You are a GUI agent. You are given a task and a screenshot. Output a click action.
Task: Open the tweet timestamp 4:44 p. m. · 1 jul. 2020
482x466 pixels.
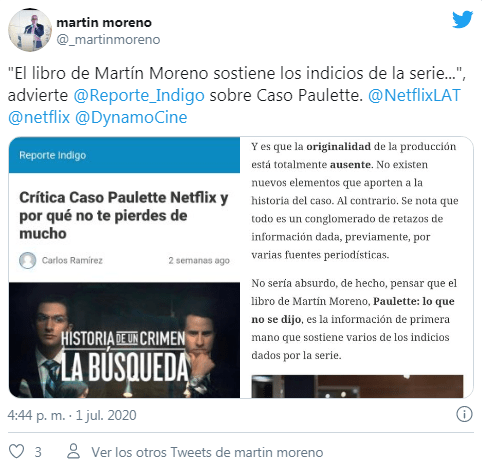pyautogui.click(x=72, y=415)
